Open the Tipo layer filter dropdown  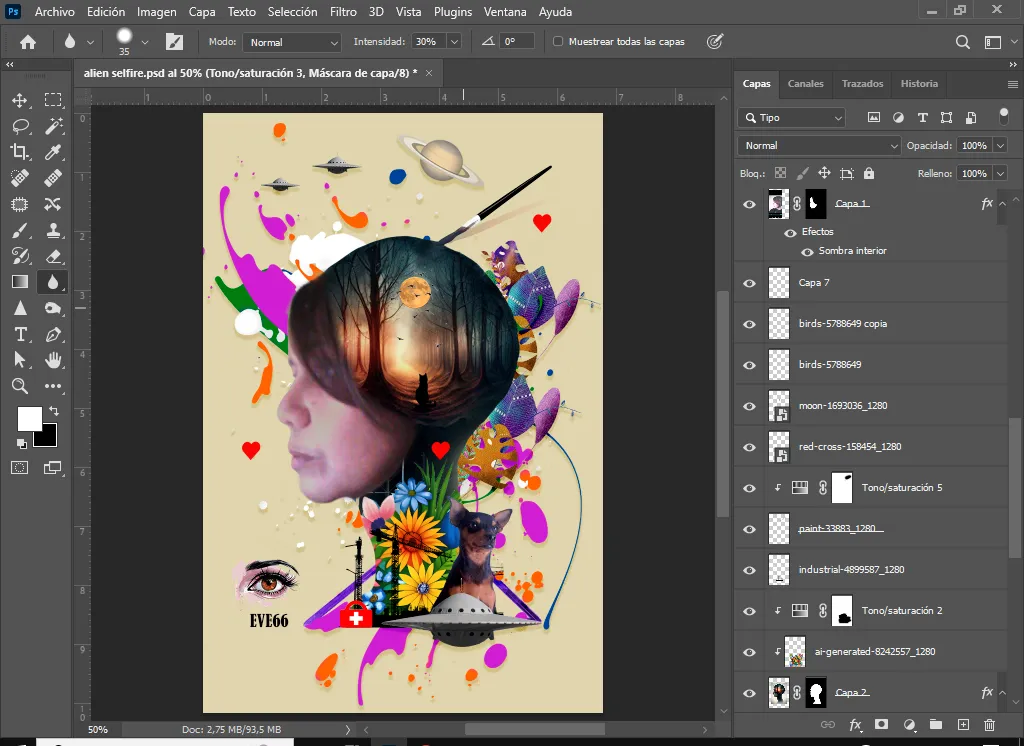pos(792,117)
